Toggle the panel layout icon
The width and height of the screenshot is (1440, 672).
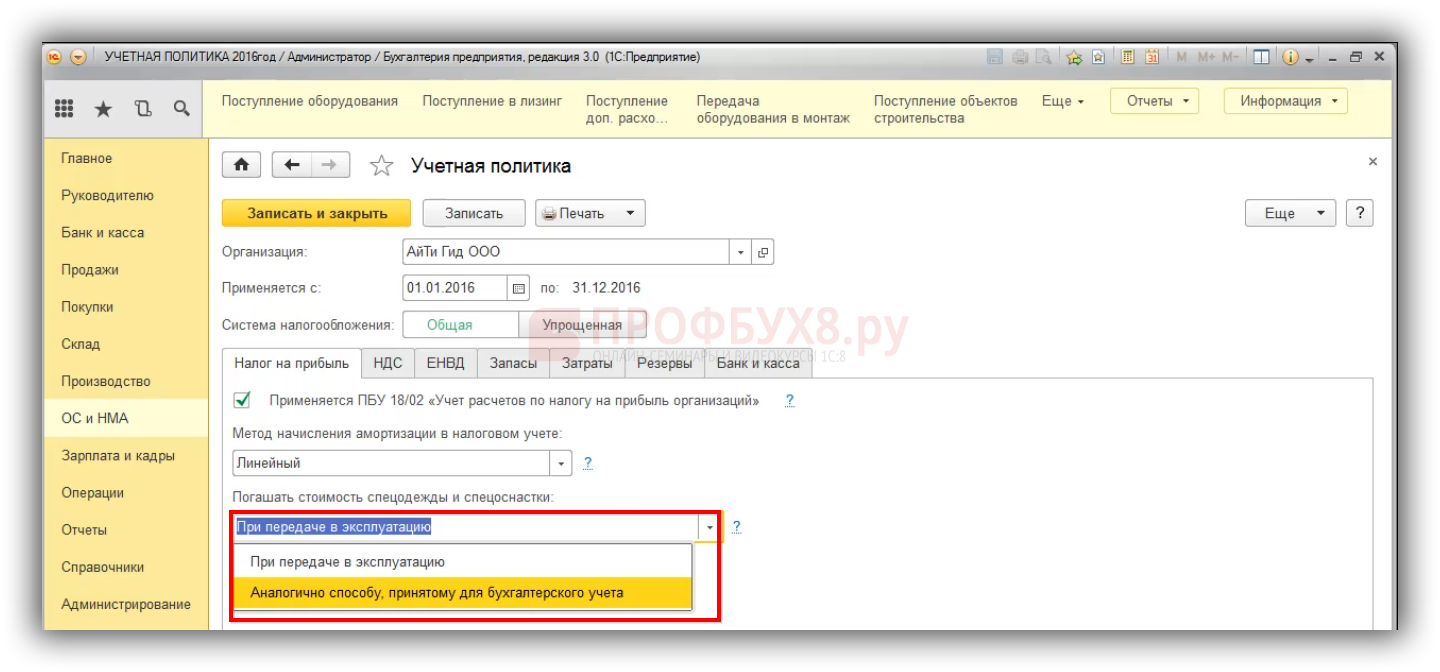1261,57
